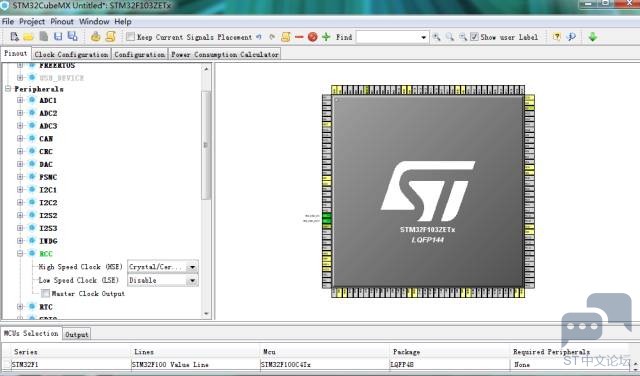
Task: Switch to the Output tab
Action: (x=77, y=334)
